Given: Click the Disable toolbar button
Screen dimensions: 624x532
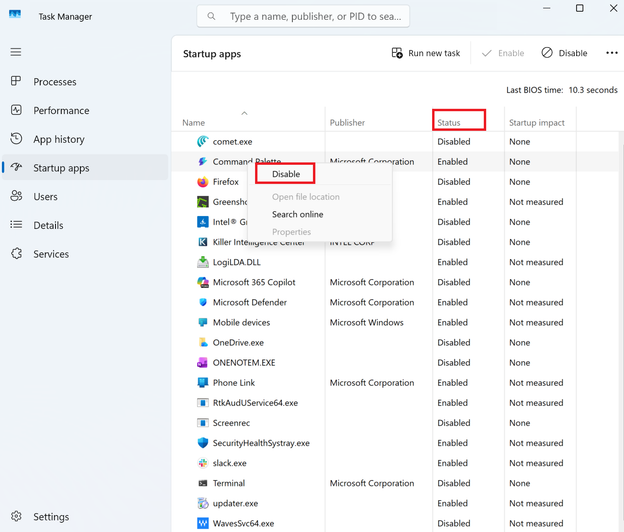Looking at the screenshot, I should tap(564, 53).
